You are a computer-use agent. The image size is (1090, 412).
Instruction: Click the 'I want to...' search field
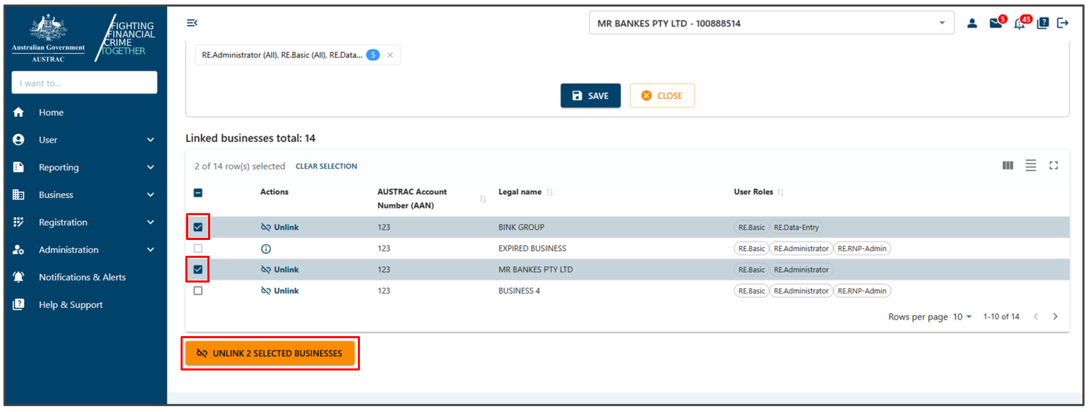coord(84,83)
